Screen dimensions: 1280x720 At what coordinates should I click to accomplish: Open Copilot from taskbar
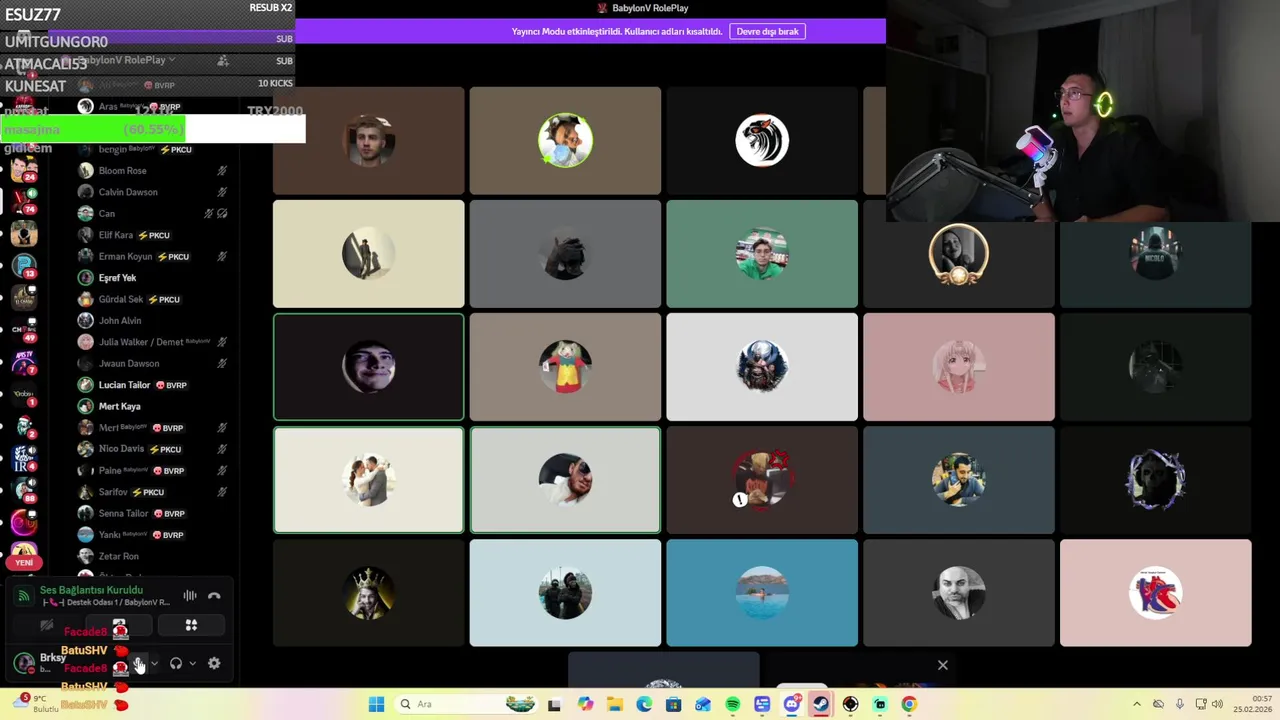coord(585,704)
